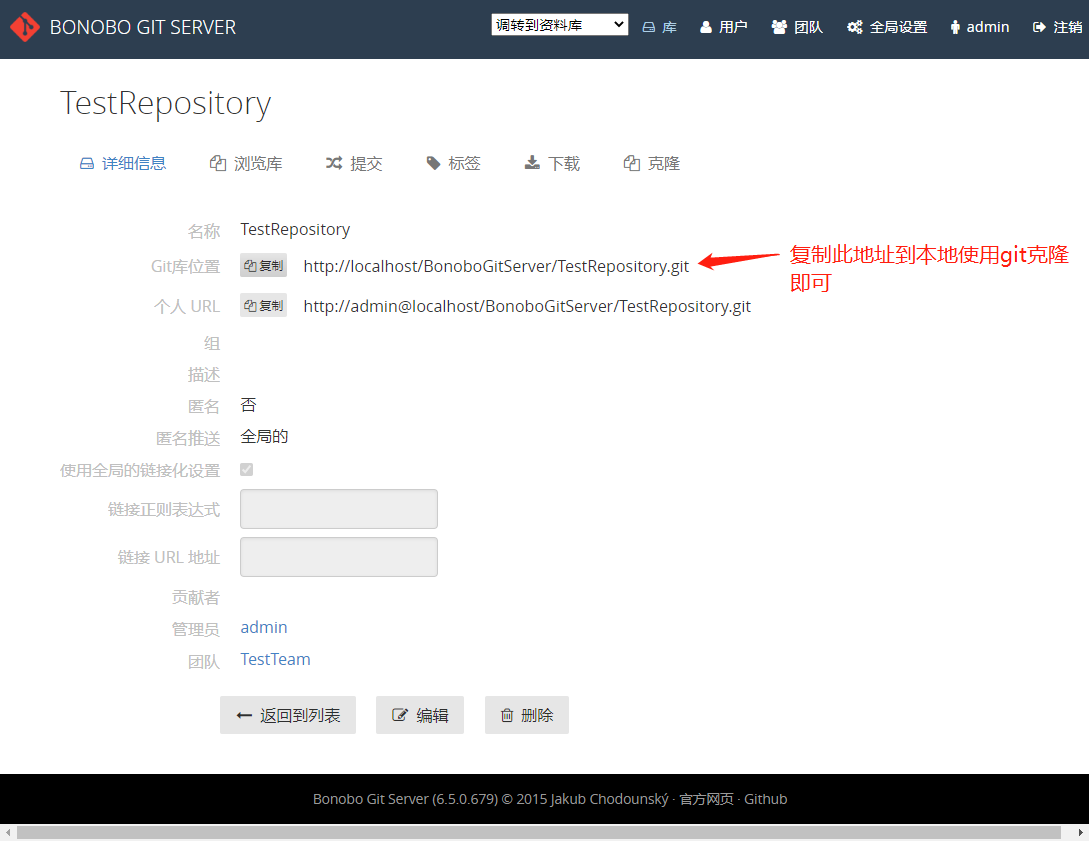The height and width of the screenshot is (841, 1089).
Task: Open the 下载 download section
Action: [x=551, y=162]
